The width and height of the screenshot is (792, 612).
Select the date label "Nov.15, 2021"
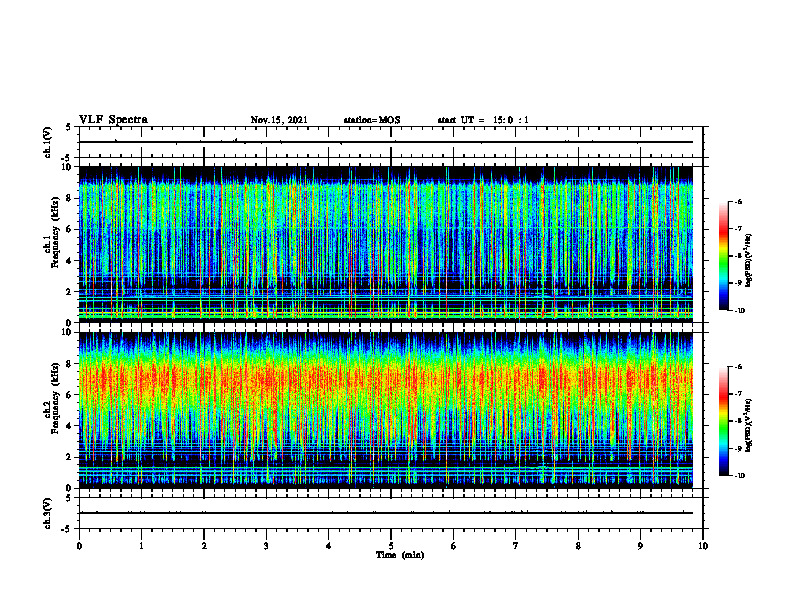coord(279,120)
